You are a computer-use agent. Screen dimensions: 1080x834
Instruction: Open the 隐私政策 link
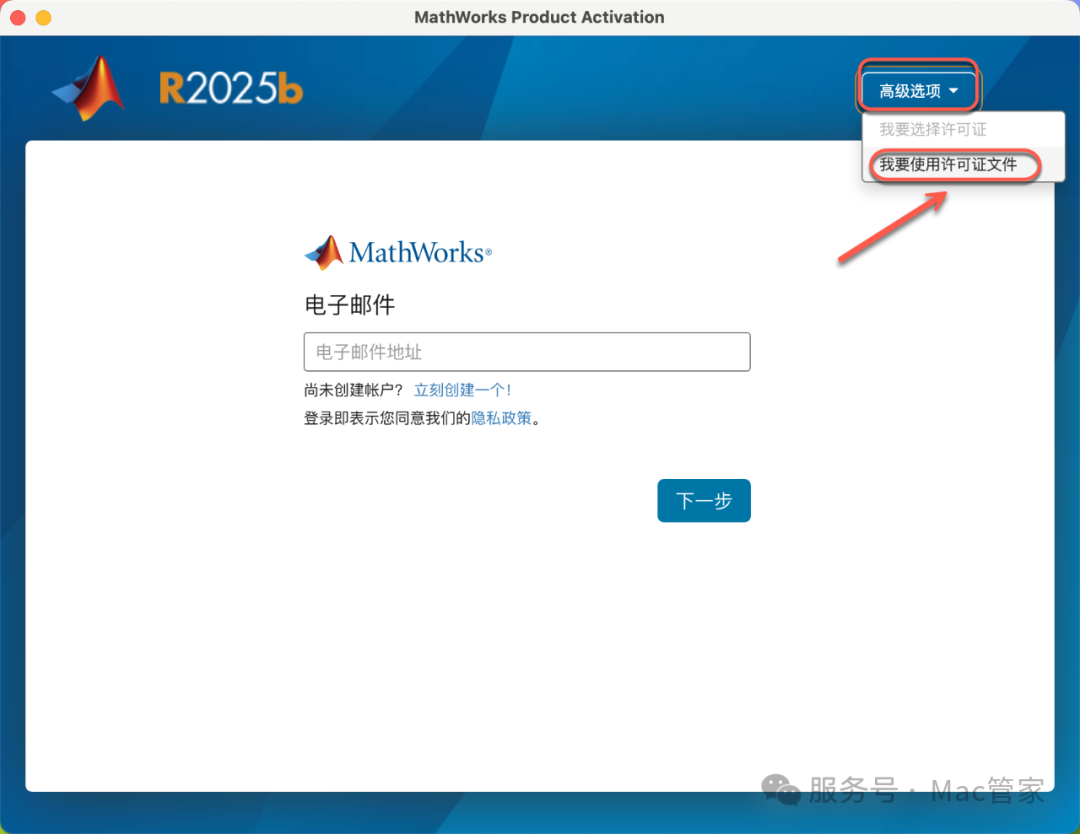pos(501,418)
